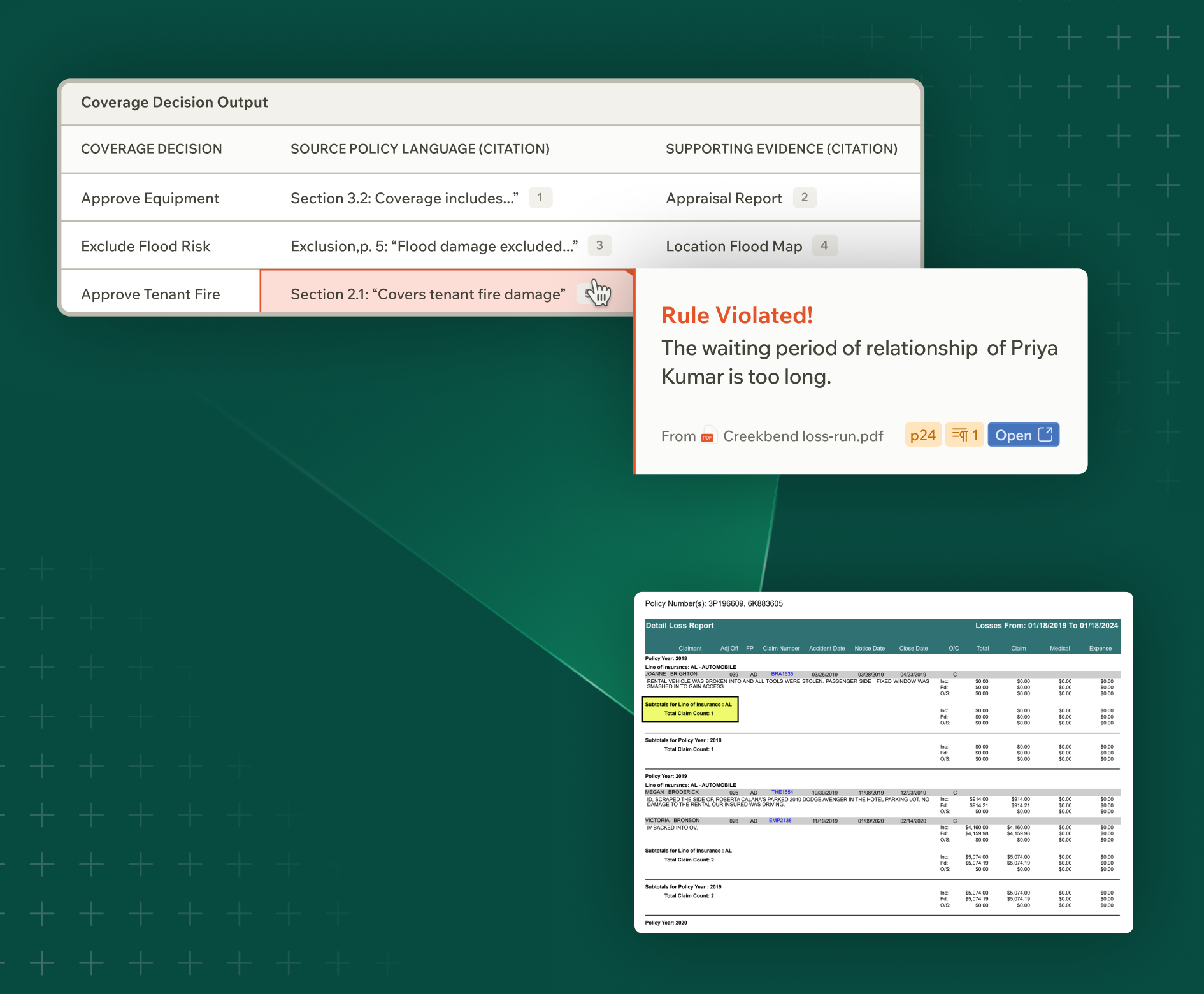Select the Approve Tenant Fire decision row
This screenshot has height=994, width=1204.
point(151,294)
